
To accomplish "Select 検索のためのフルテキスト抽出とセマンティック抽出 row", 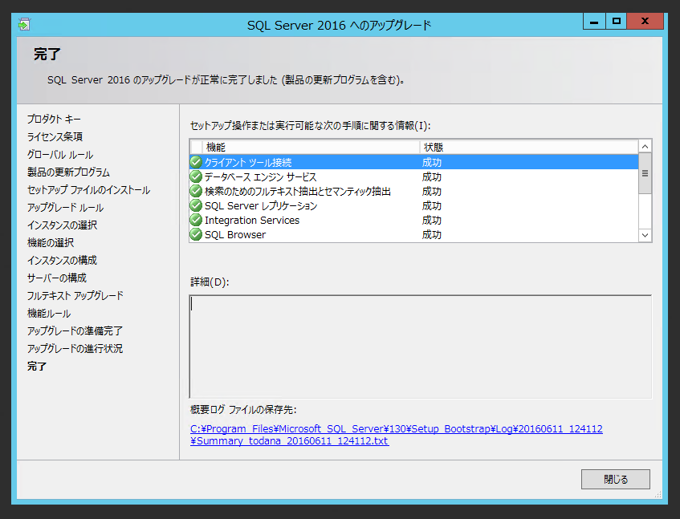I will click(x=414, y=191).
